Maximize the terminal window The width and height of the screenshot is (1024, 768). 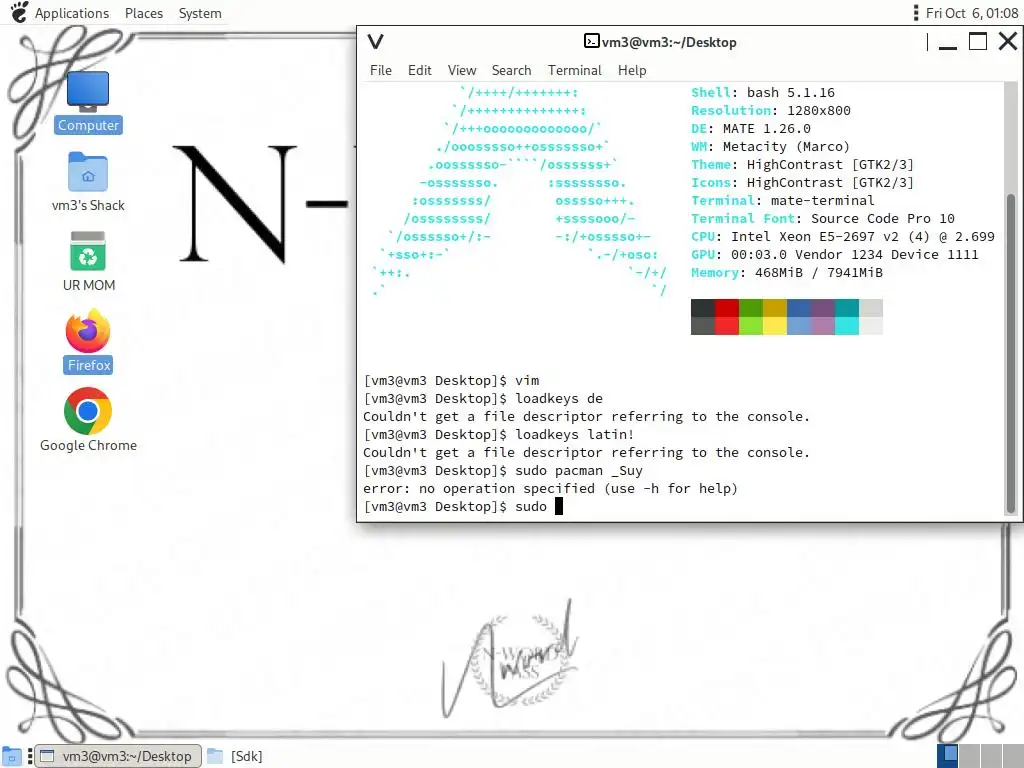(x=978, y=42)
